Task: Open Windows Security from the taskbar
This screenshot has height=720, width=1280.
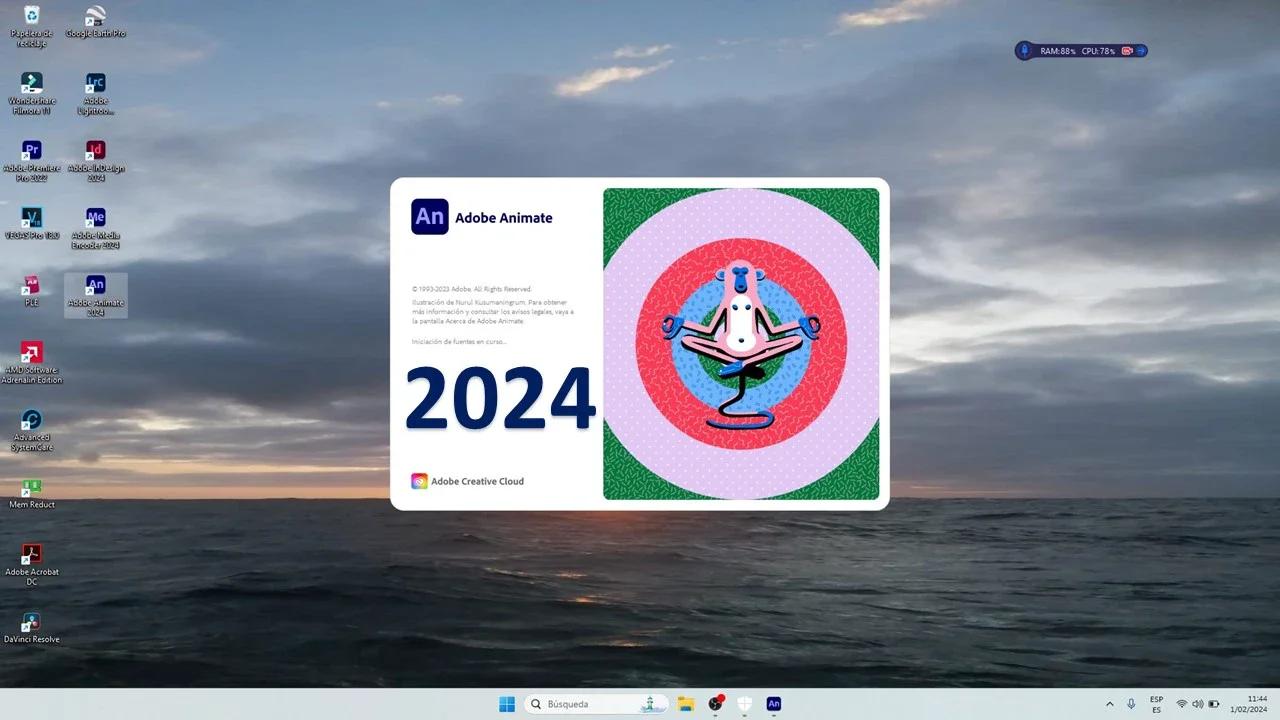Action: point(744,704)
